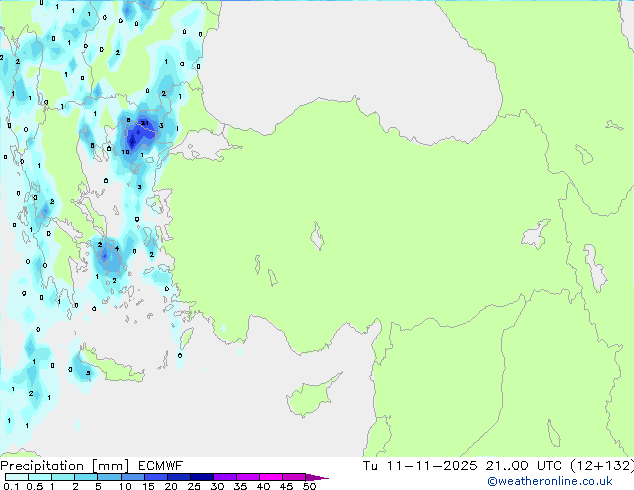This screenshot has height=490, width=634.
Task: Click the legend value '50'
Action: (309, 486)
